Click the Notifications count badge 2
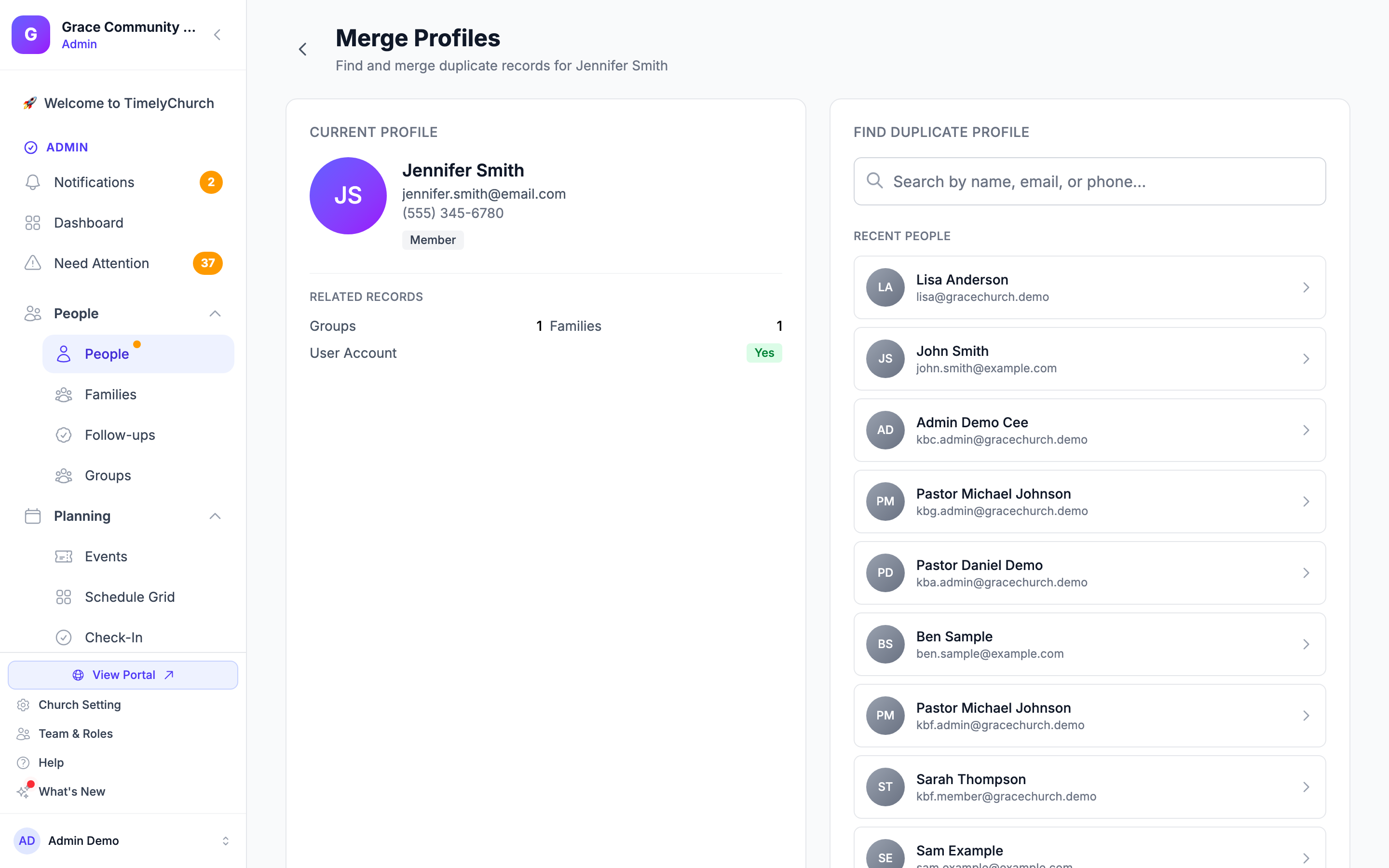Image resolution: width=1389 pixels, height=868 pixels. (211, 182)
